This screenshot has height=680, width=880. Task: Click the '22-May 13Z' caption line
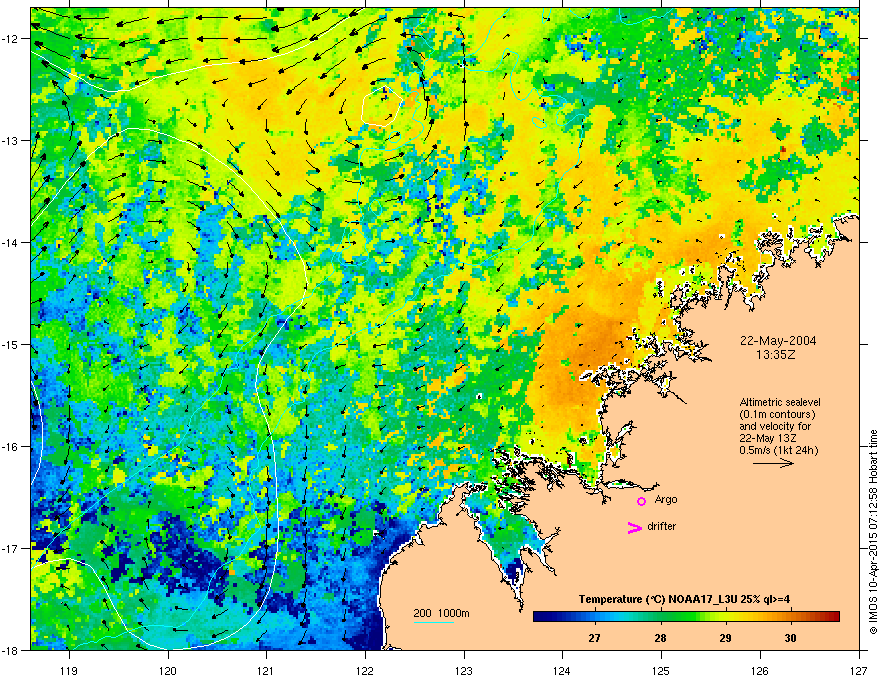[768, 438]
